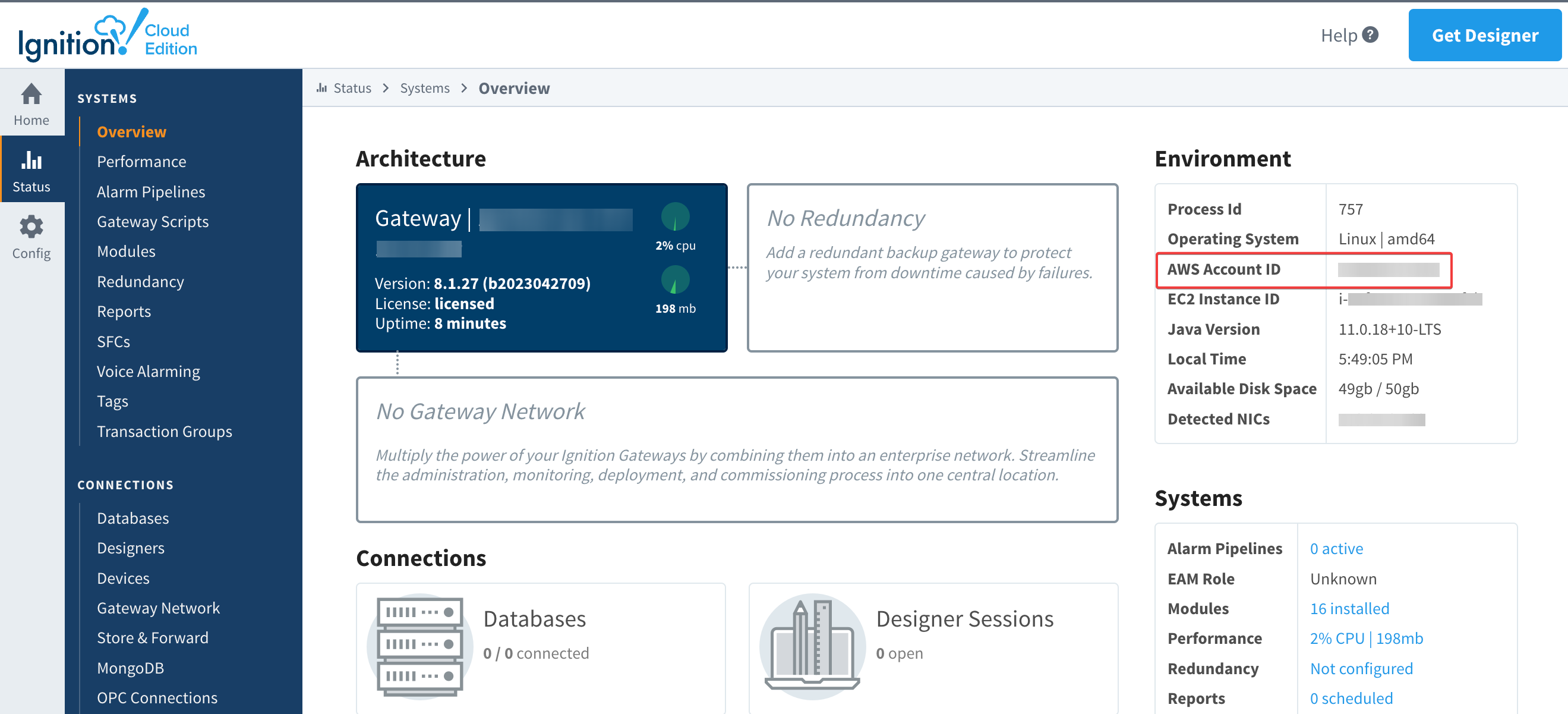Click the Available Disk Space value 49gb / 50gb
Screen dimensions: 1568x714
point(1378,389)
